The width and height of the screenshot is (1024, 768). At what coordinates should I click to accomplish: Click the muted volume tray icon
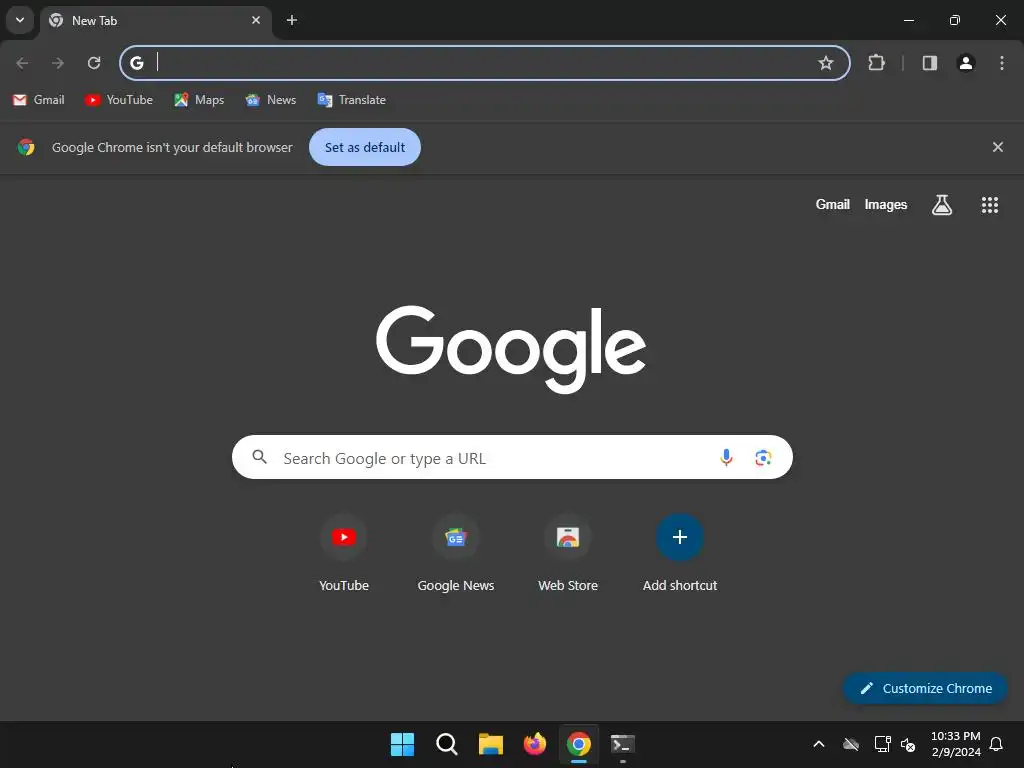[x=908, y=744]
